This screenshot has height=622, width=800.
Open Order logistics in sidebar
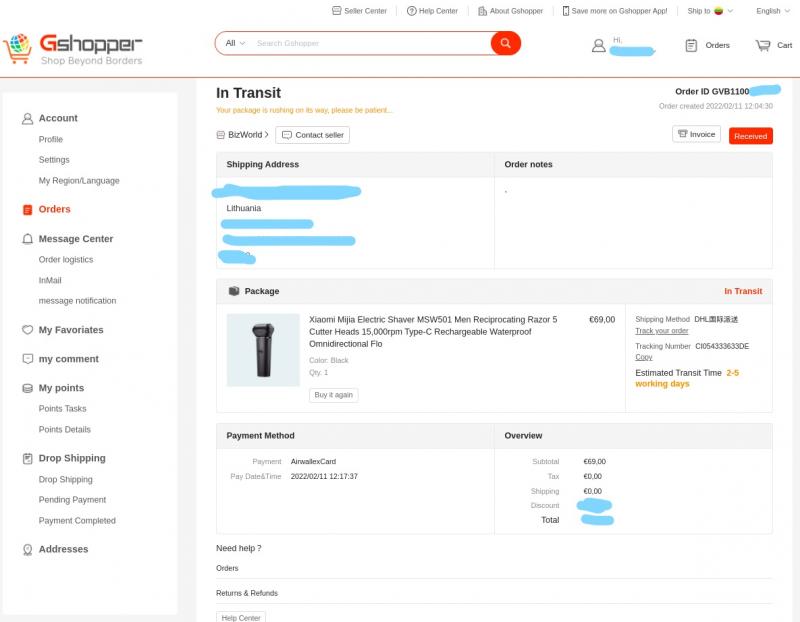(x=66, y=259)
